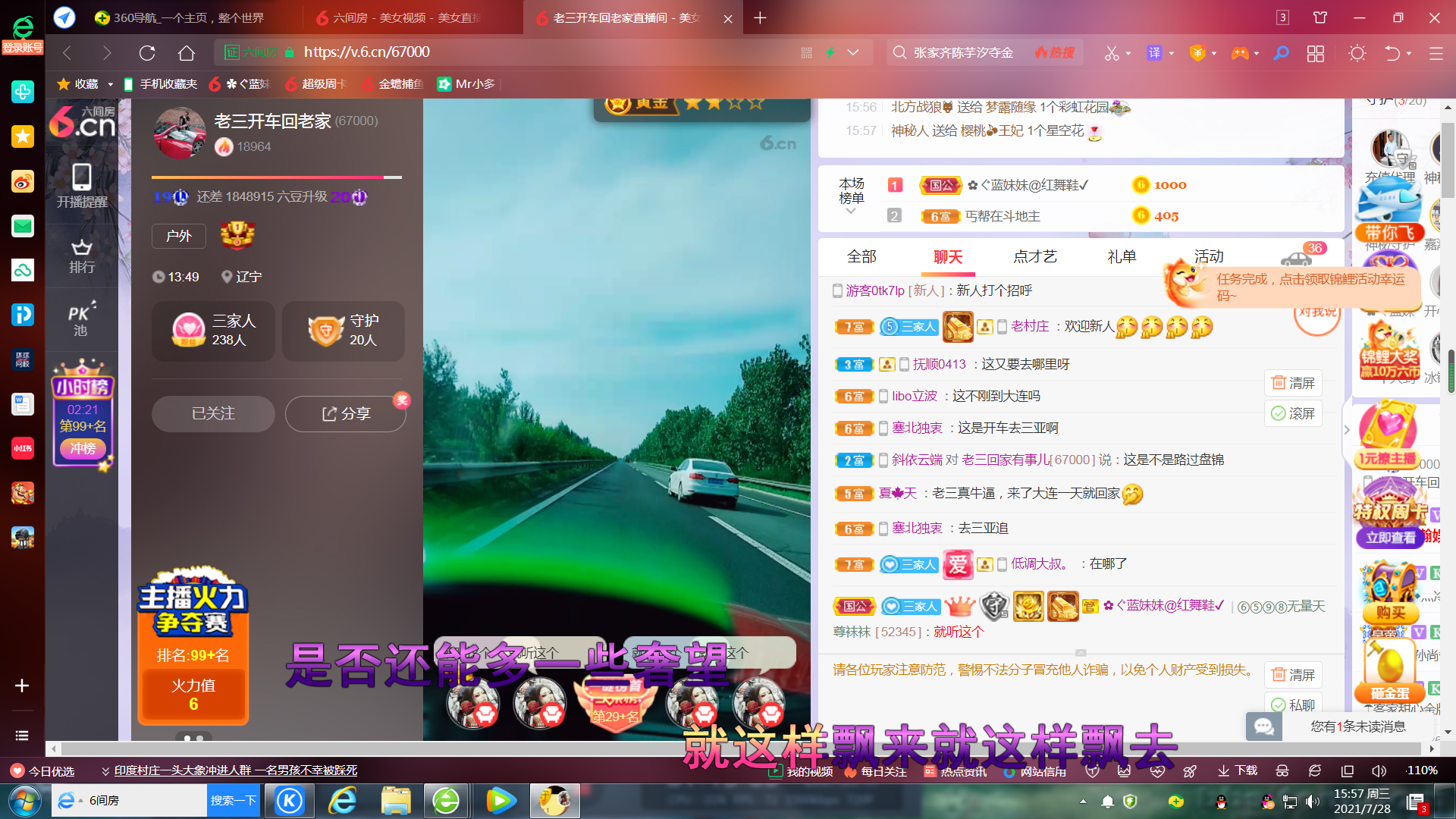Screen dimensions: 1456x819
Task: Expand the 收藏 bookmarks dropdown arrow
Action: coord(110,84)
